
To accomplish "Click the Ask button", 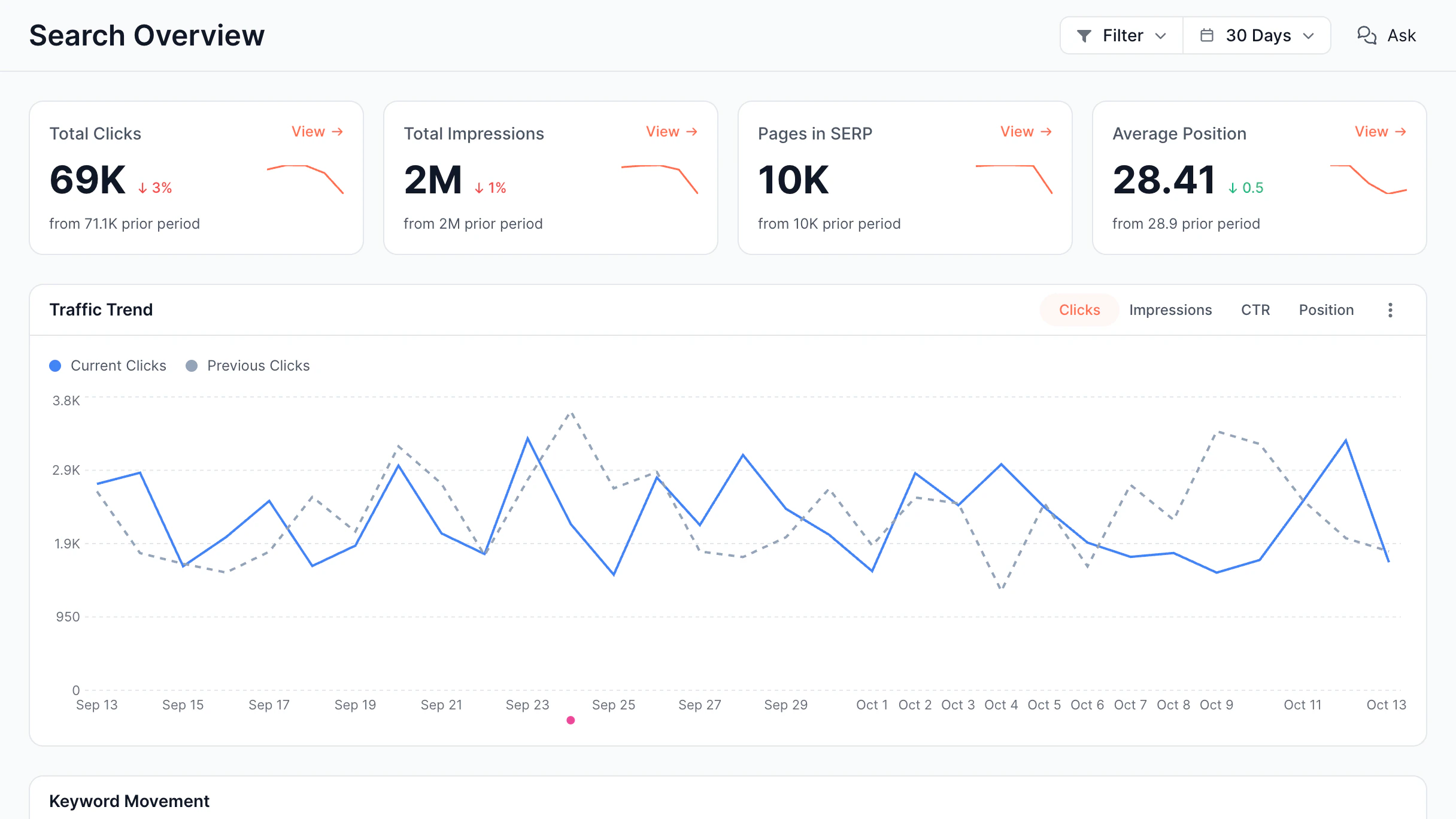I will click(1387, 35).
